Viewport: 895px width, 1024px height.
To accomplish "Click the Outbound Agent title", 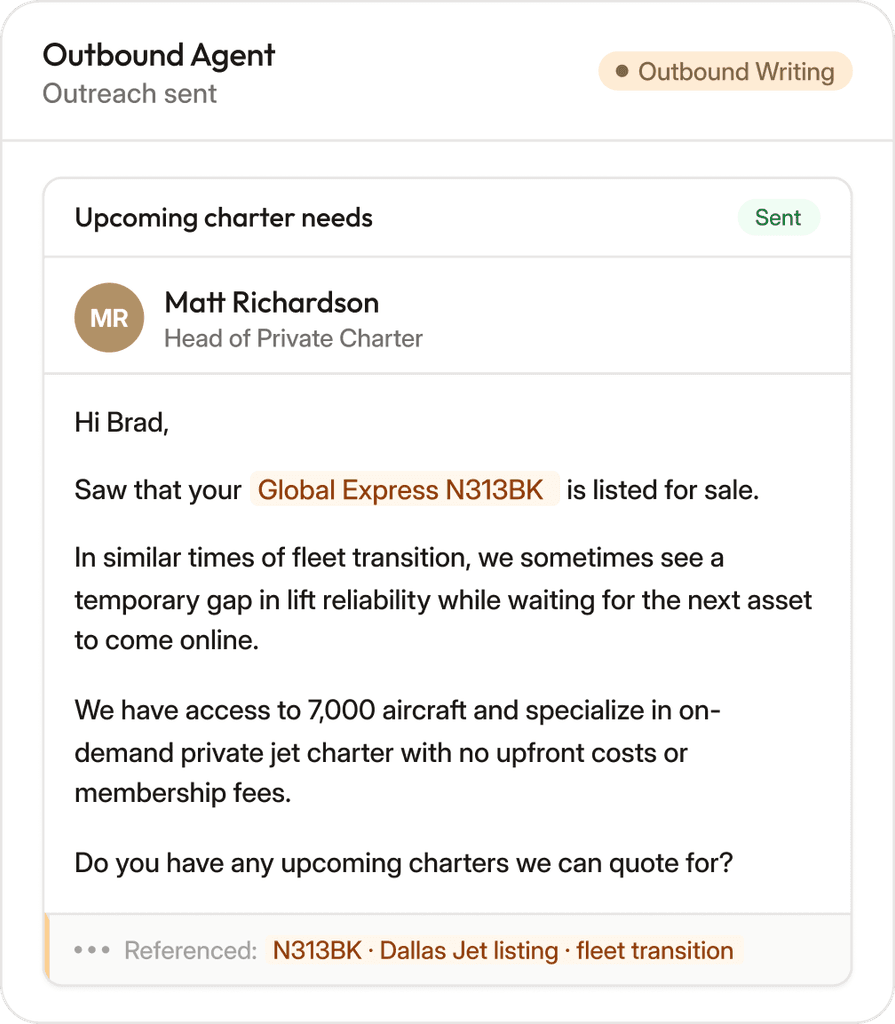I will (159, 56).
